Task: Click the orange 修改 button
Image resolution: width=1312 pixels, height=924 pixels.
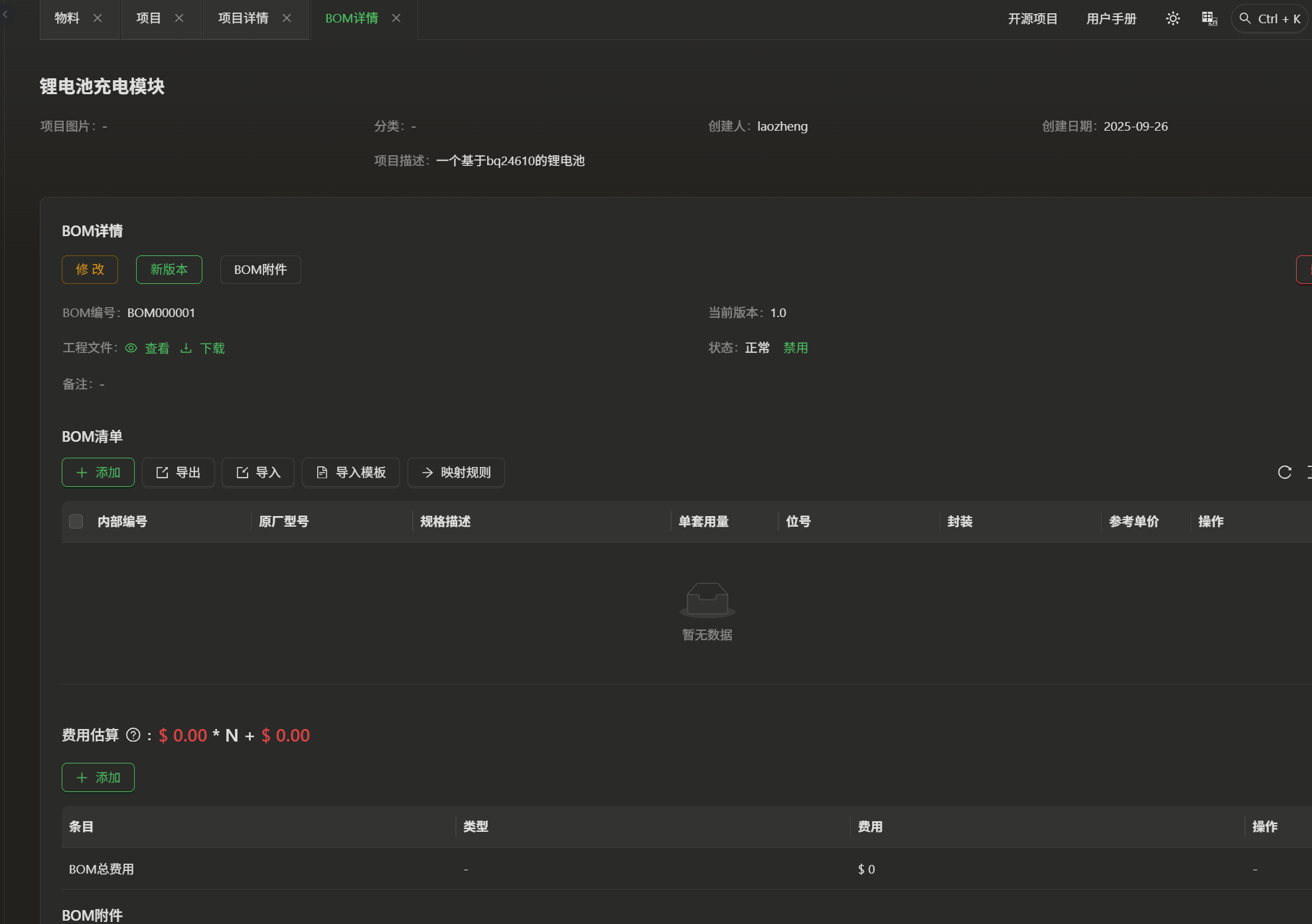Action: [x=90, y=269]
